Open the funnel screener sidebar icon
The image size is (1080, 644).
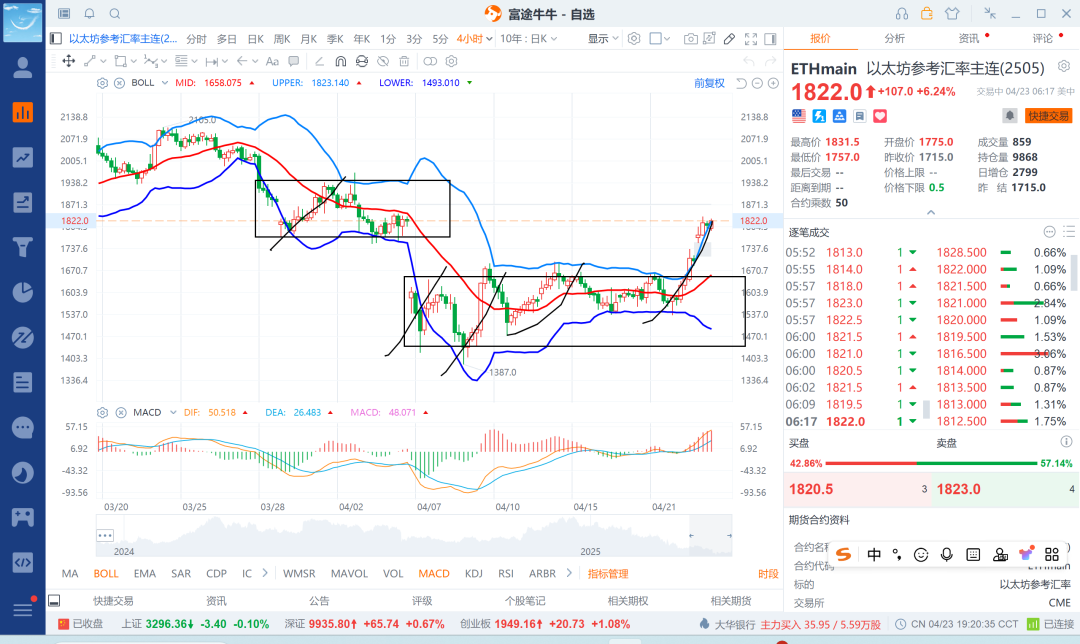pos(23,247)
